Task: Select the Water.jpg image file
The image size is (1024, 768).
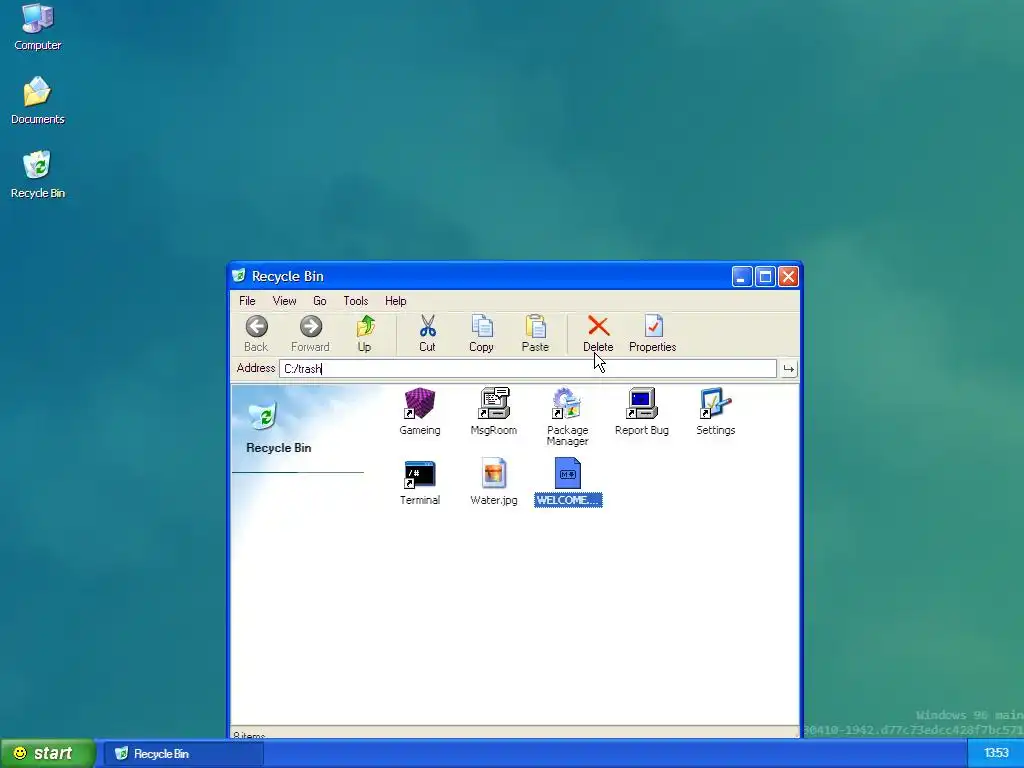Action: [494, 483]
